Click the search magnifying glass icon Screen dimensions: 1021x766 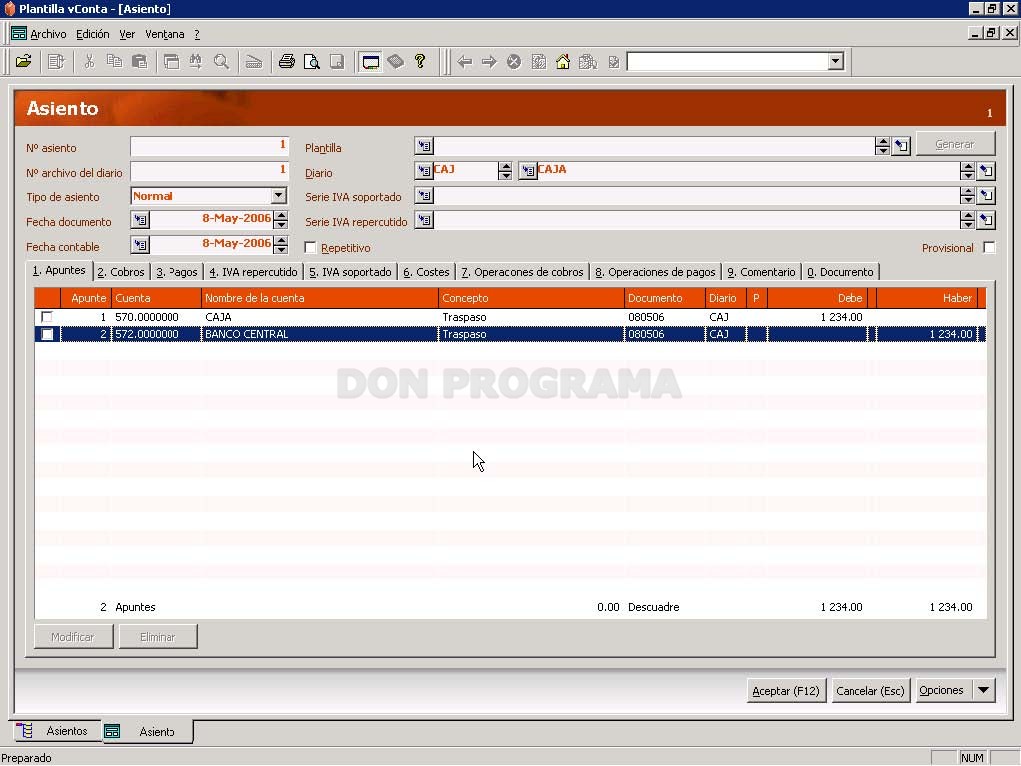click(x=221, y=62)
